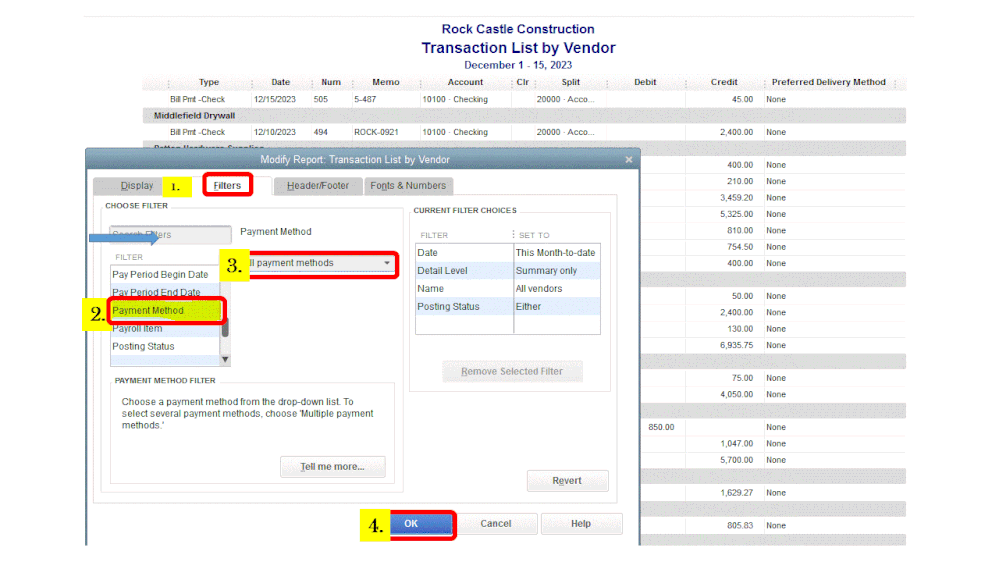The width and height of the screenshot is (999, 562).
Task: Click memo ROCK-0921 in report
Action: (377, 132)
